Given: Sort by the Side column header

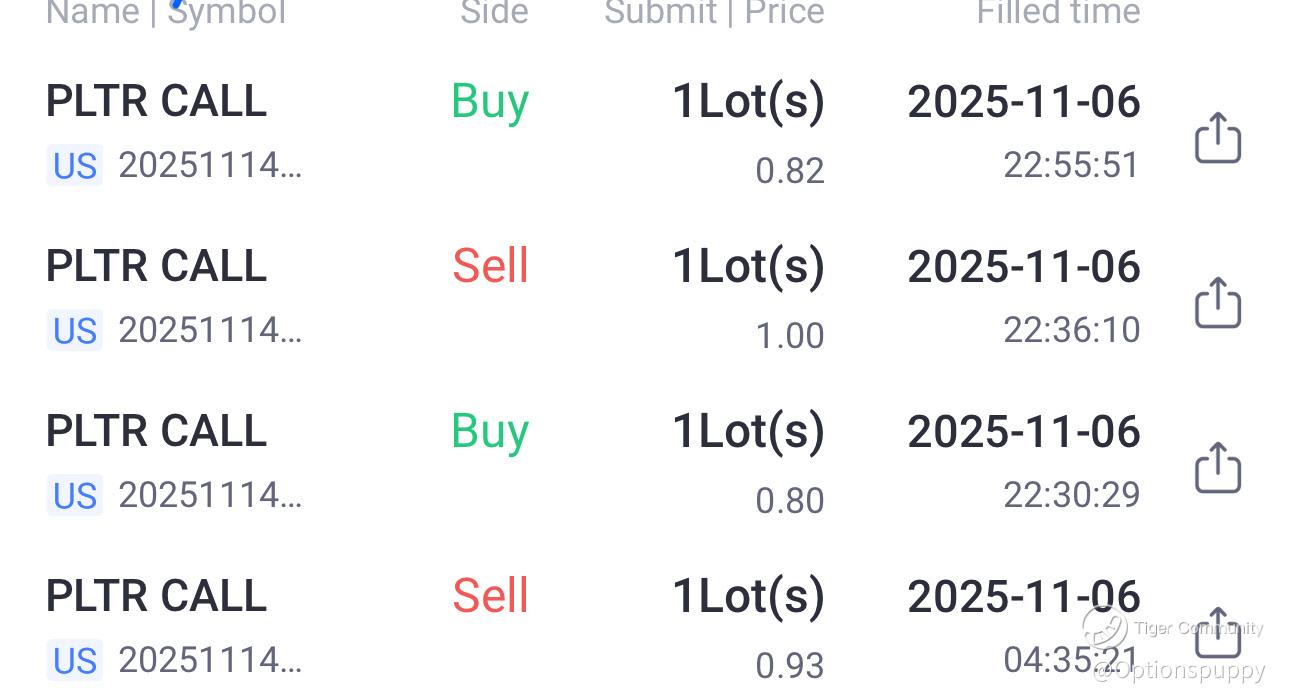Looking at the screenshot, I should point(494,13).
